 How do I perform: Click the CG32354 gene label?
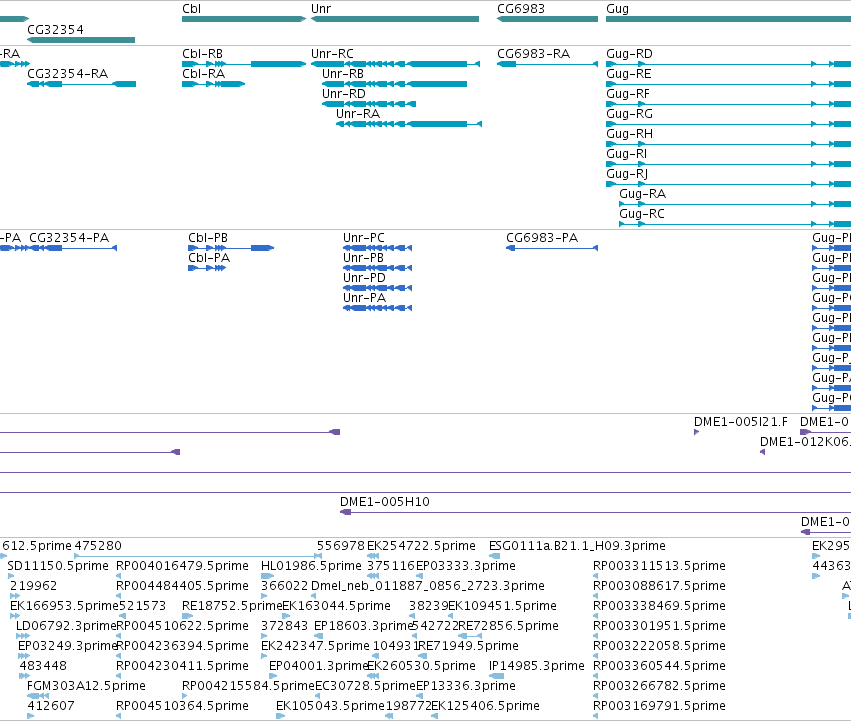[55, 29]
